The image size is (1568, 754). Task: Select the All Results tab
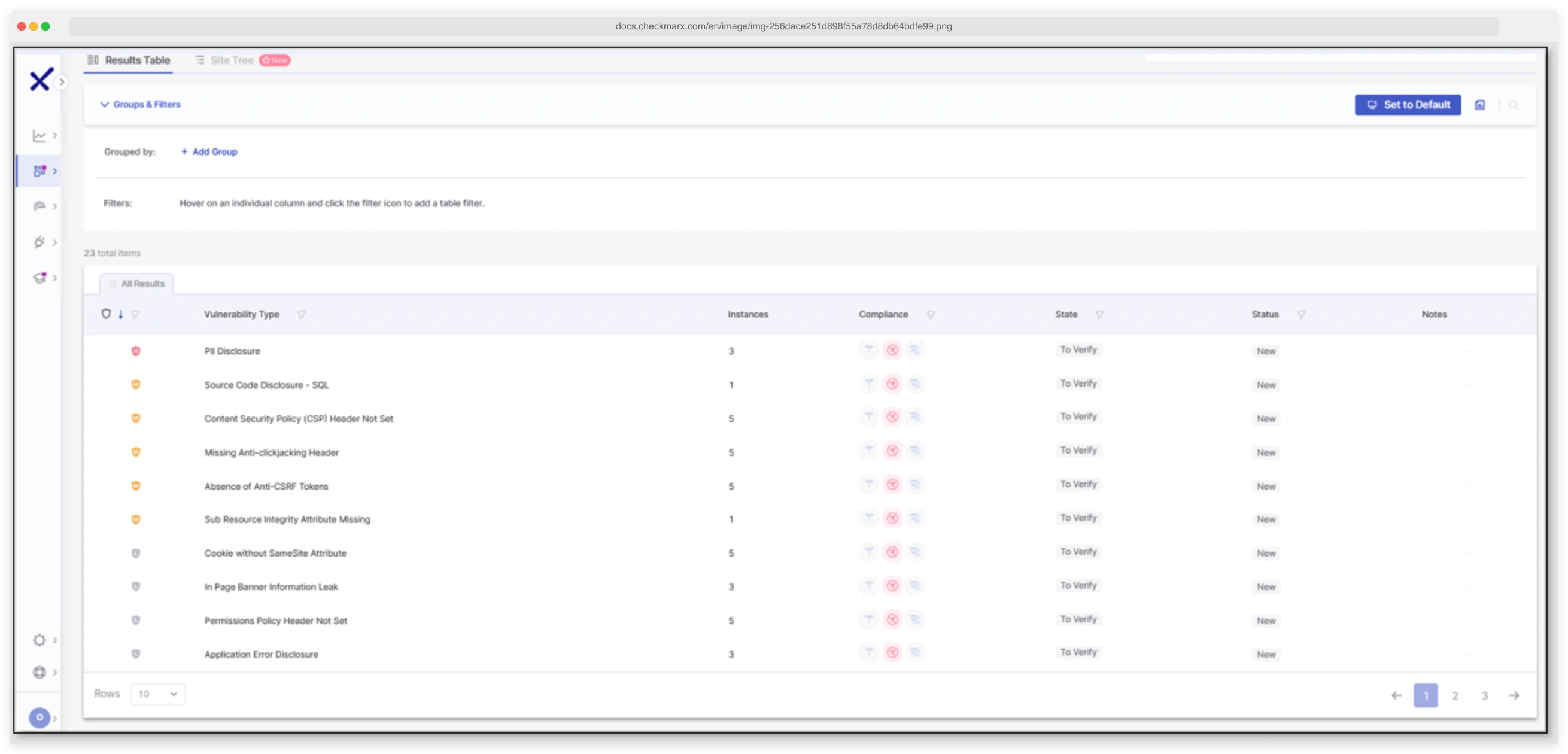point(137,283)
